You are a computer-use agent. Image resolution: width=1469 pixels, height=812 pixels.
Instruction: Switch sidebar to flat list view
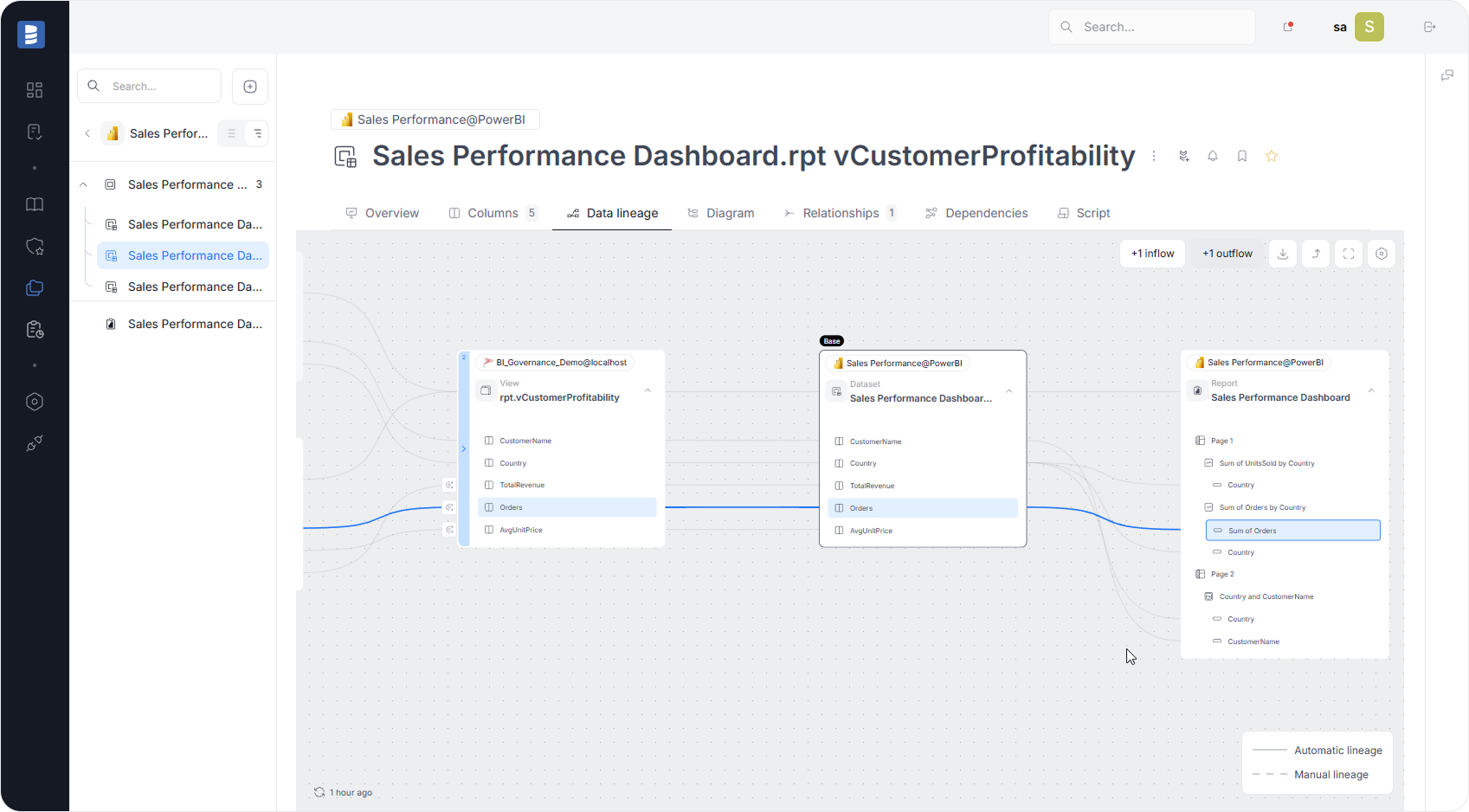click(231, 133)
